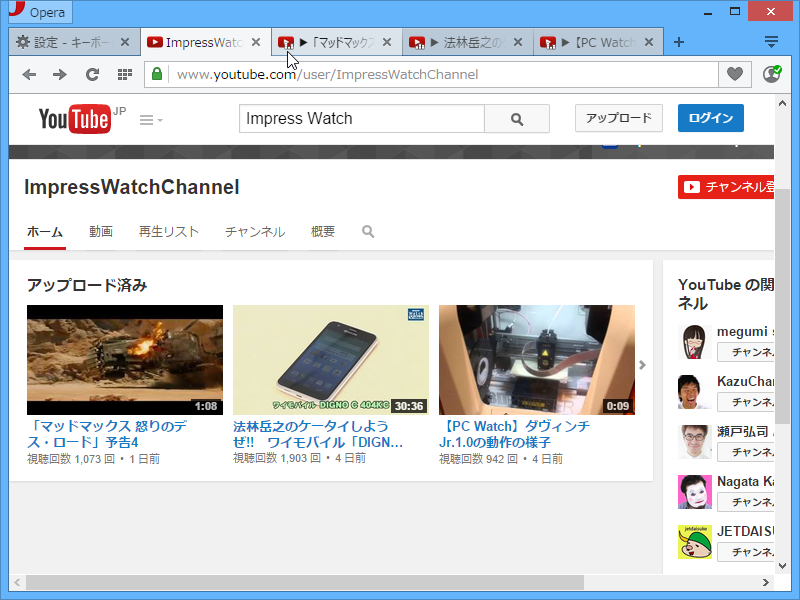Open the Mad Max trailer thumbnail
The height and width of the screenshot is (600, 800).
pos(125,360)
